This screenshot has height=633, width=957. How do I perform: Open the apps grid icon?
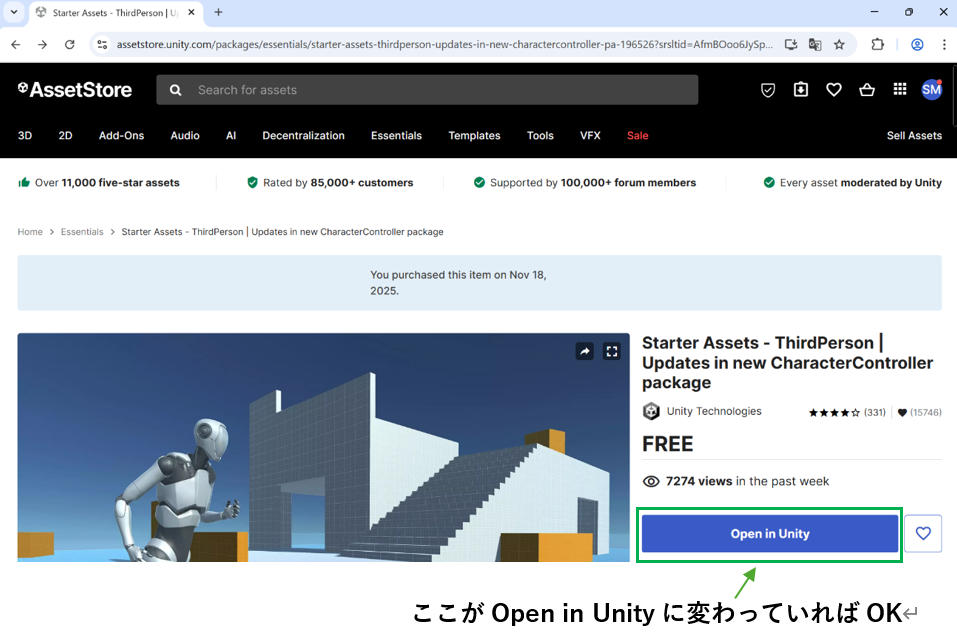click(x=900, y=90)
